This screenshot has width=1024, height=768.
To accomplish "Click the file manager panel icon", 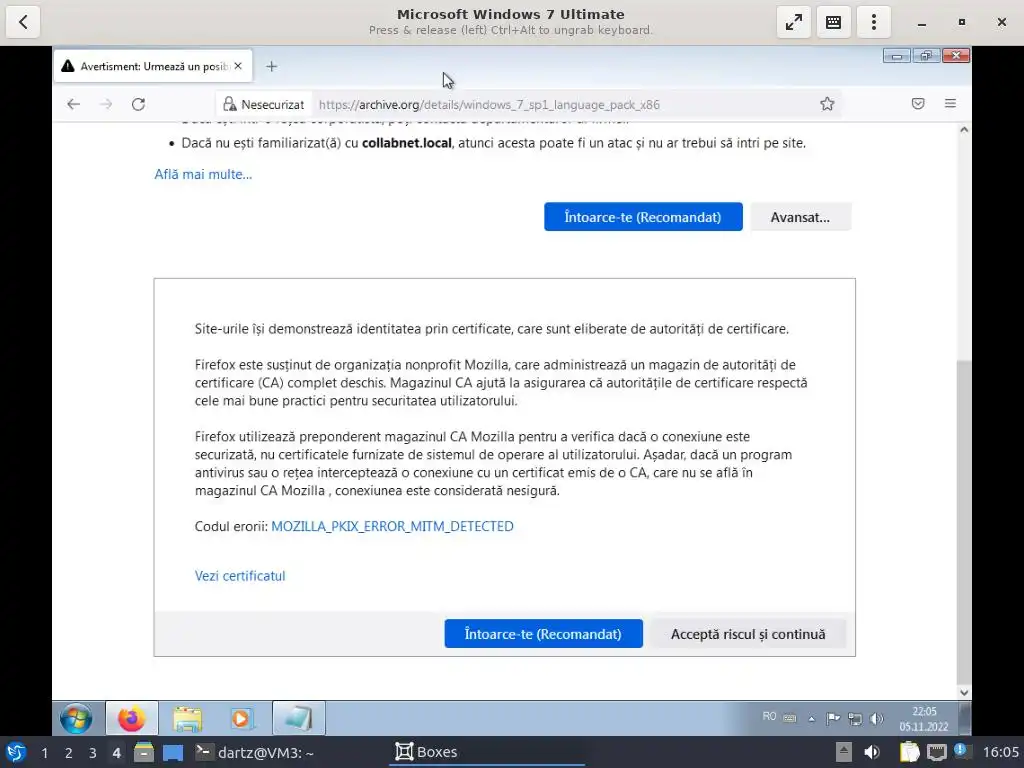I will [x=144, y=752].
